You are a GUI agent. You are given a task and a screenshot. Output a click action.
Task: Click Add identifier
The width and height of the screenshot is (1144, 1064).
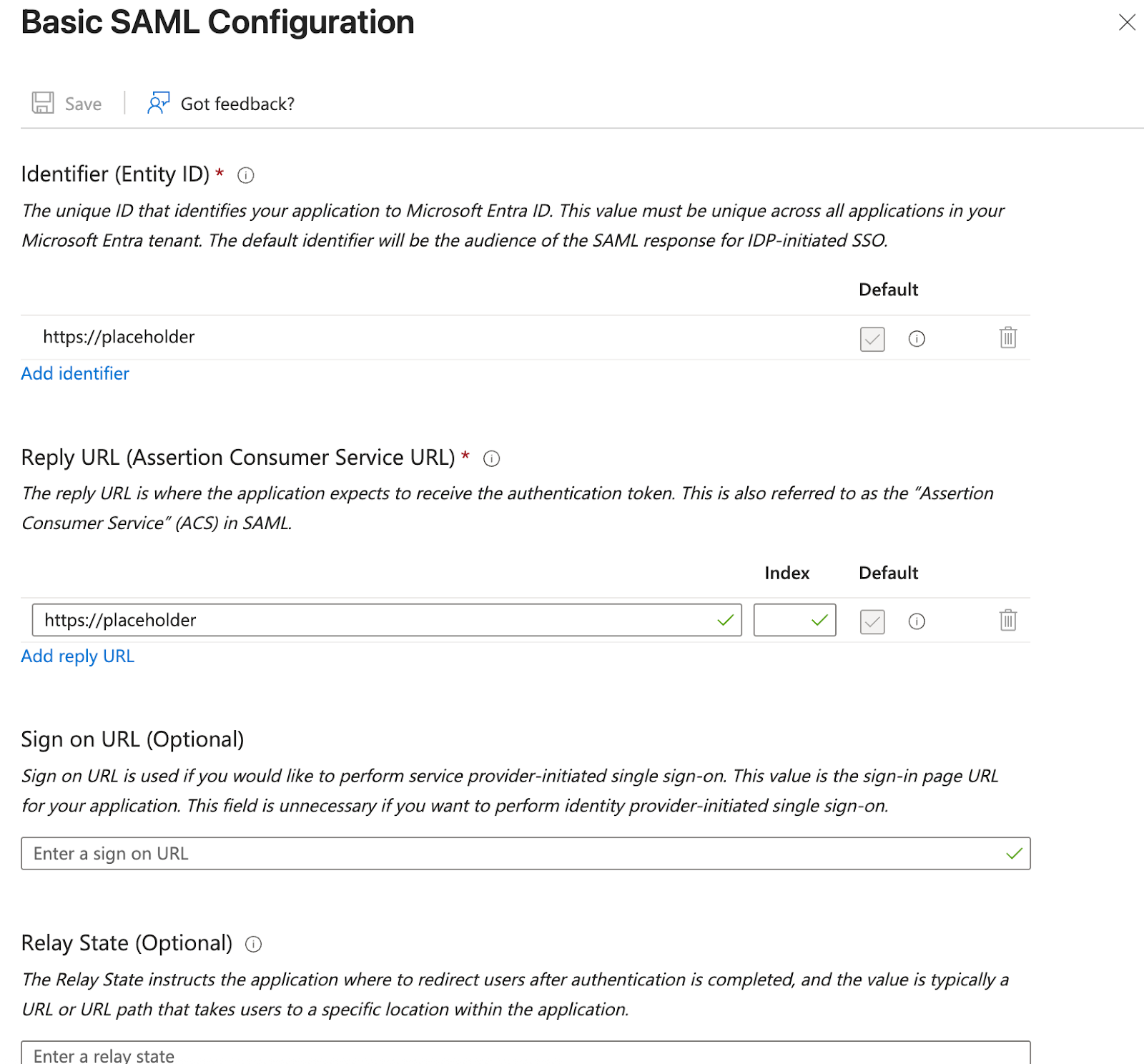pyautogui.click(x=74, y=373)
